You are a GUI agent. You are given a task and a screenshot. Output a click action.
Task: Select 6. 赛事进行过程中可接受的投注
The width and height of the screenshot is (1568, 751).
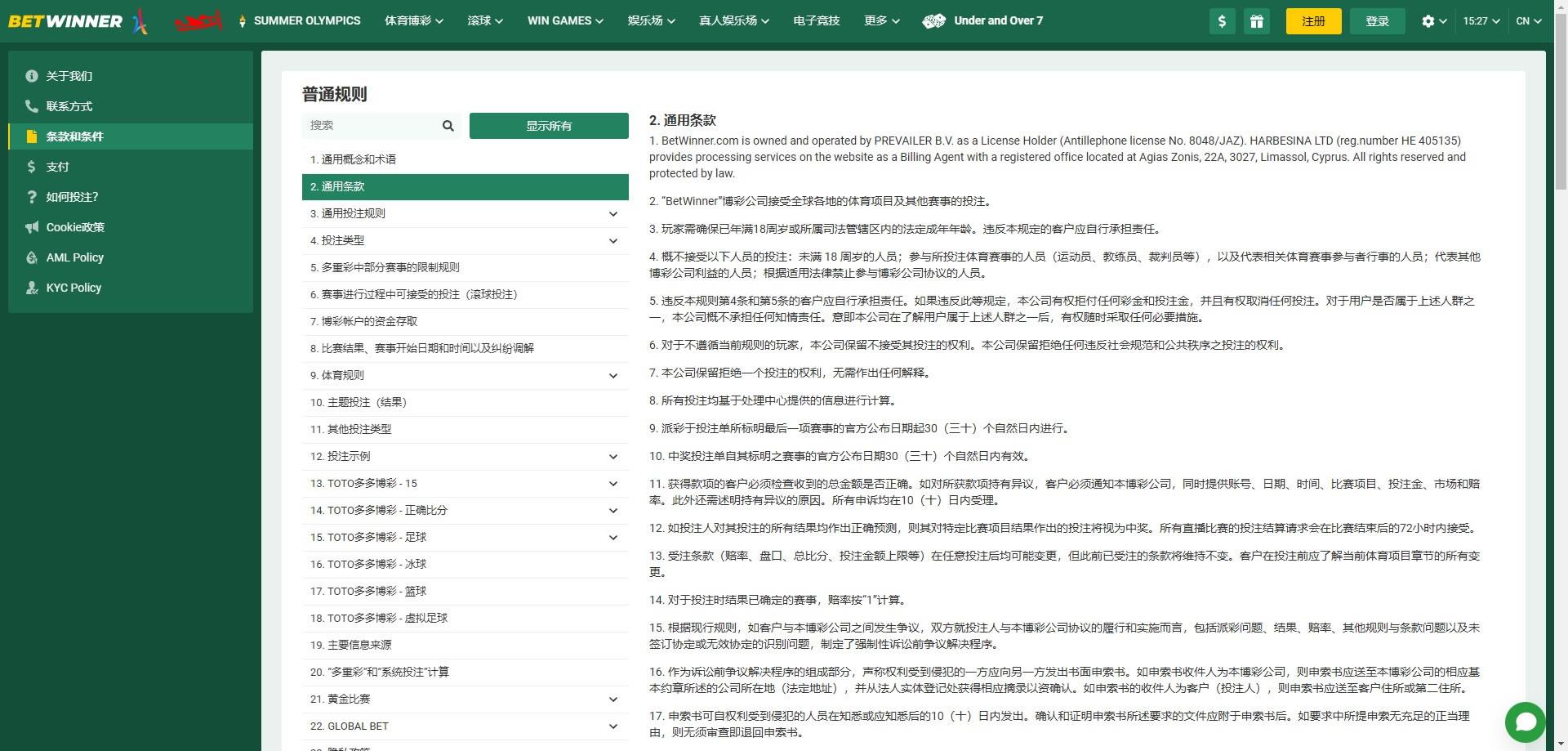[465, 294]
